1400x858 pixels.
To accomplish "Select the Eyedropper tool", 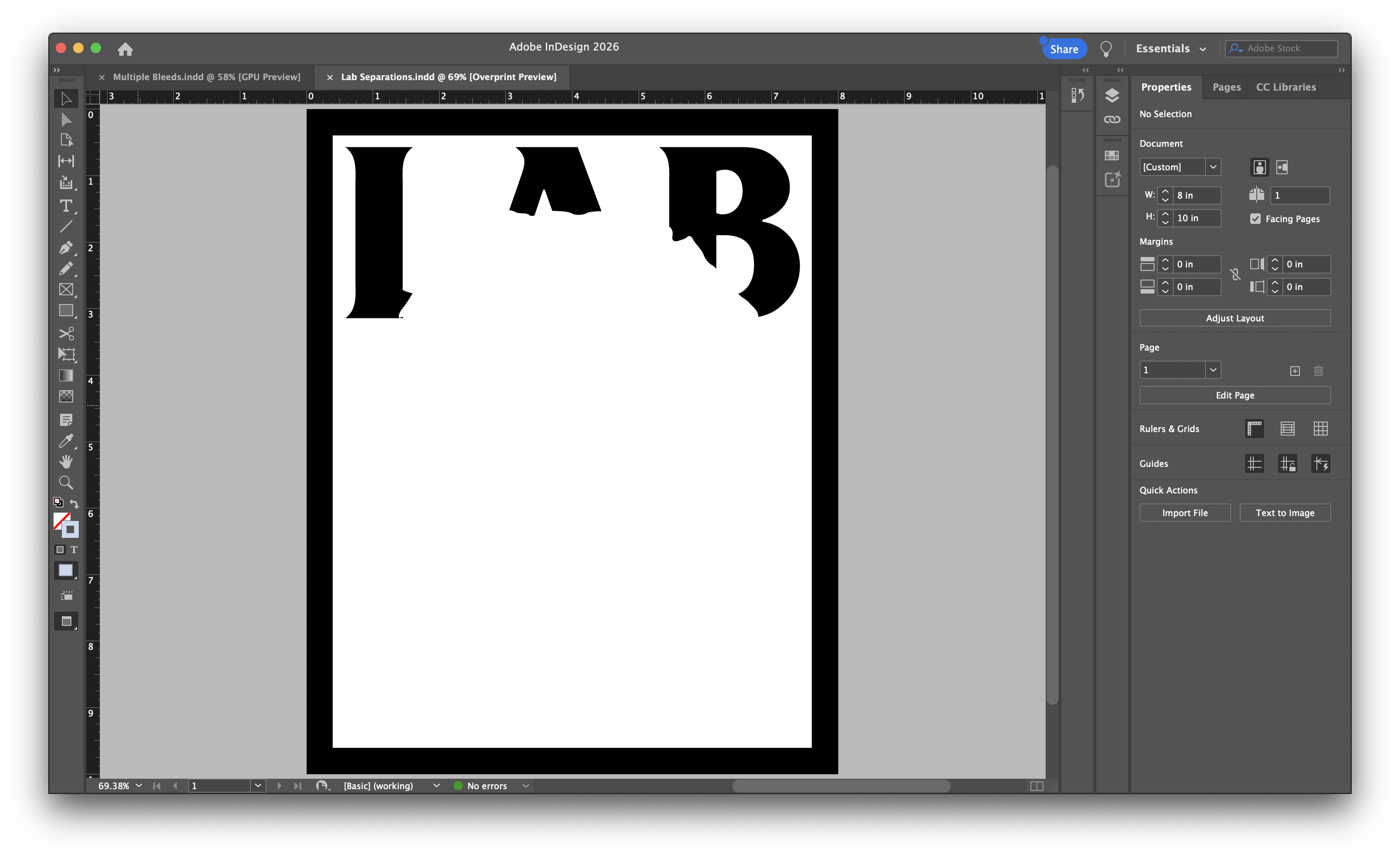I will [x=66, y=441].
